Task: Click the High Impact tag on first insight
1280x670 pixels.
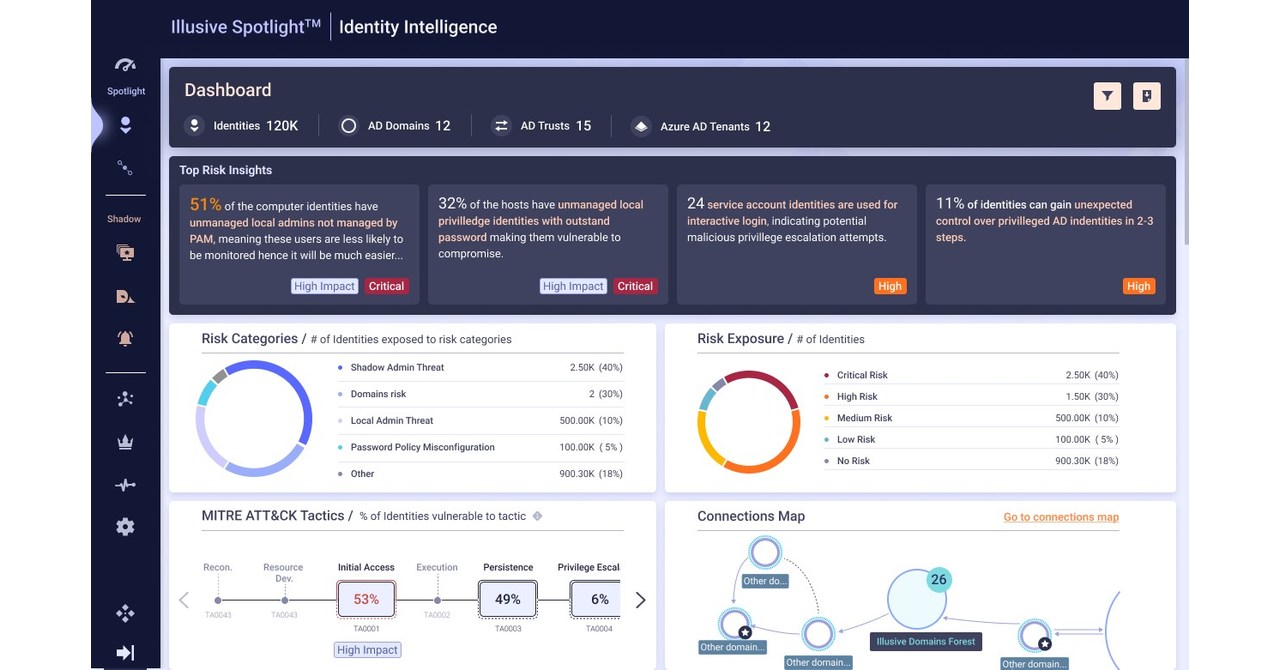Action: (324, 285)
